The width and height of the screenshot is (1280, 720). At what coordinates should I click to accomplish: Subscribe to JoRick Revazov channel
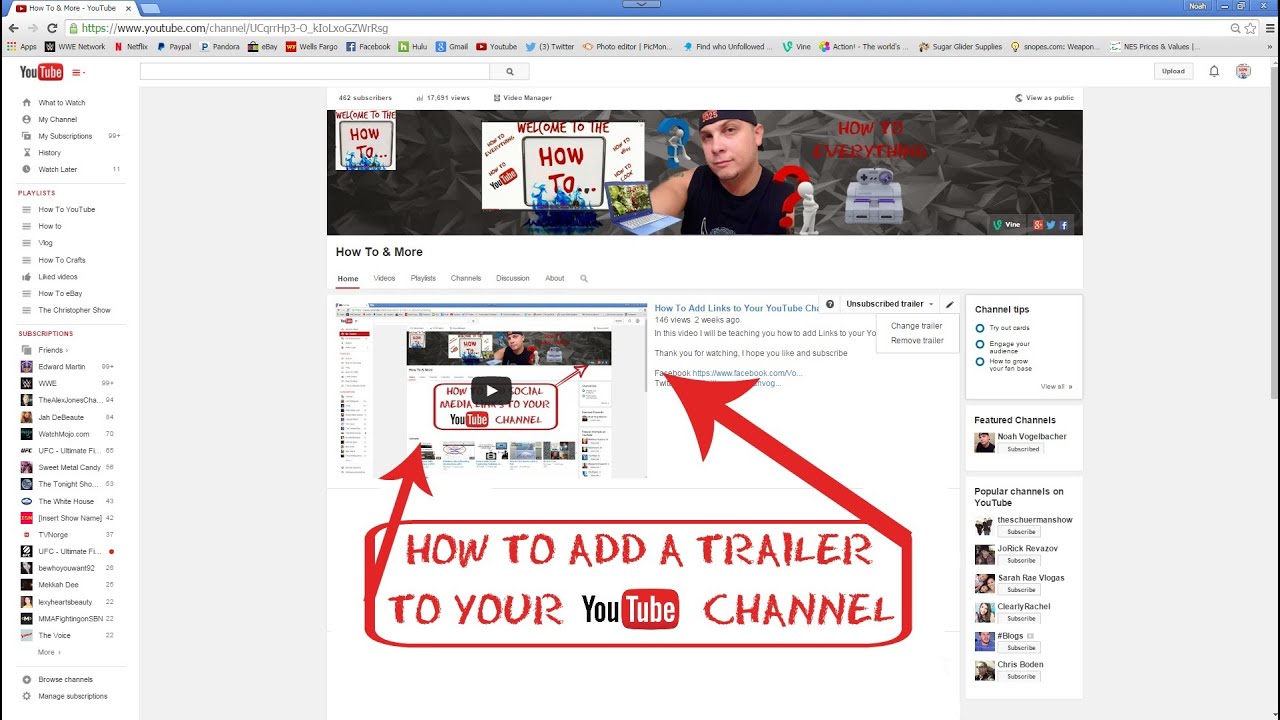click(1019, 561)
